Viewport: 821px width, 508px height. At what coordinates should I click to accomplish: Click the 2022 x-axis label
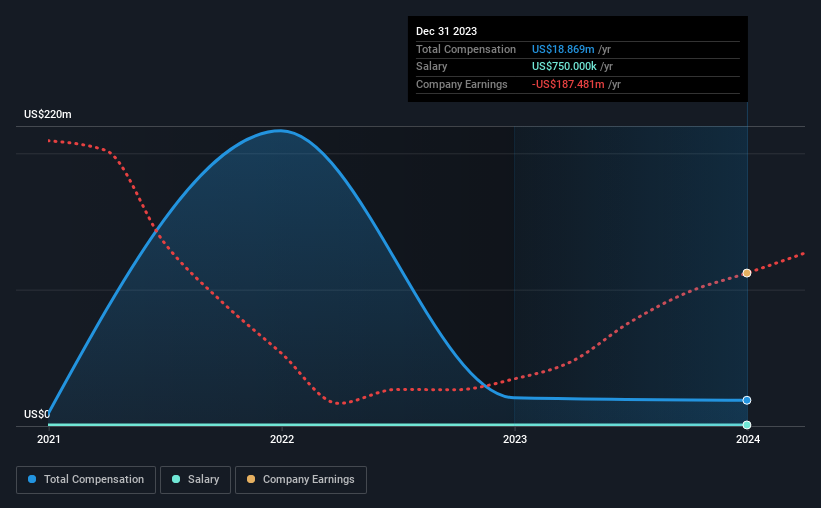tap(282, 439)
